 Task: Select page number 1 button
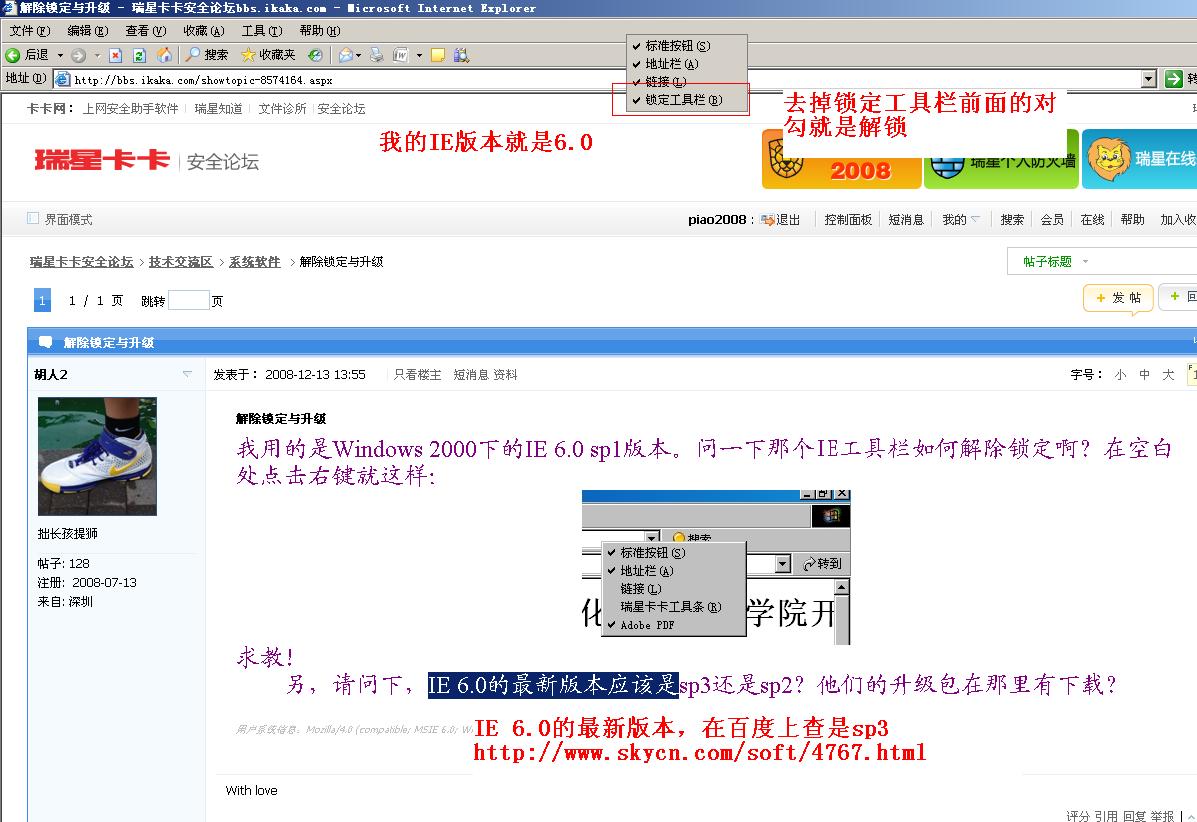coord(42,300)
